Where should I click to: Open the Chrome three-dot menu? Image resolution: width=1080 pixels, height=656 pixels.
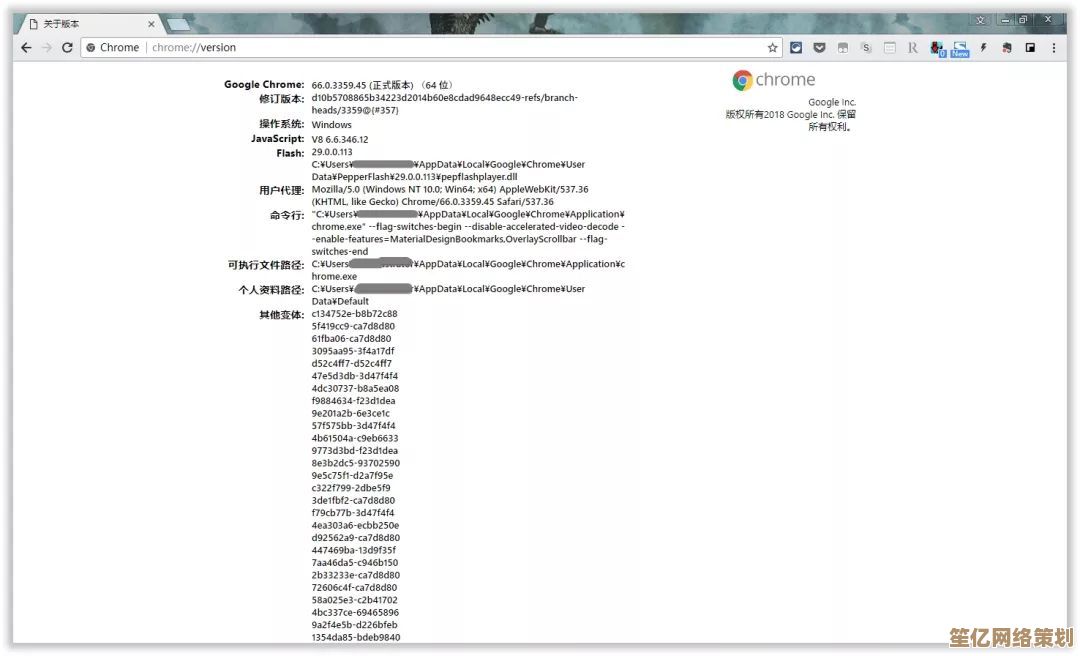click(x=1054, y=48)
